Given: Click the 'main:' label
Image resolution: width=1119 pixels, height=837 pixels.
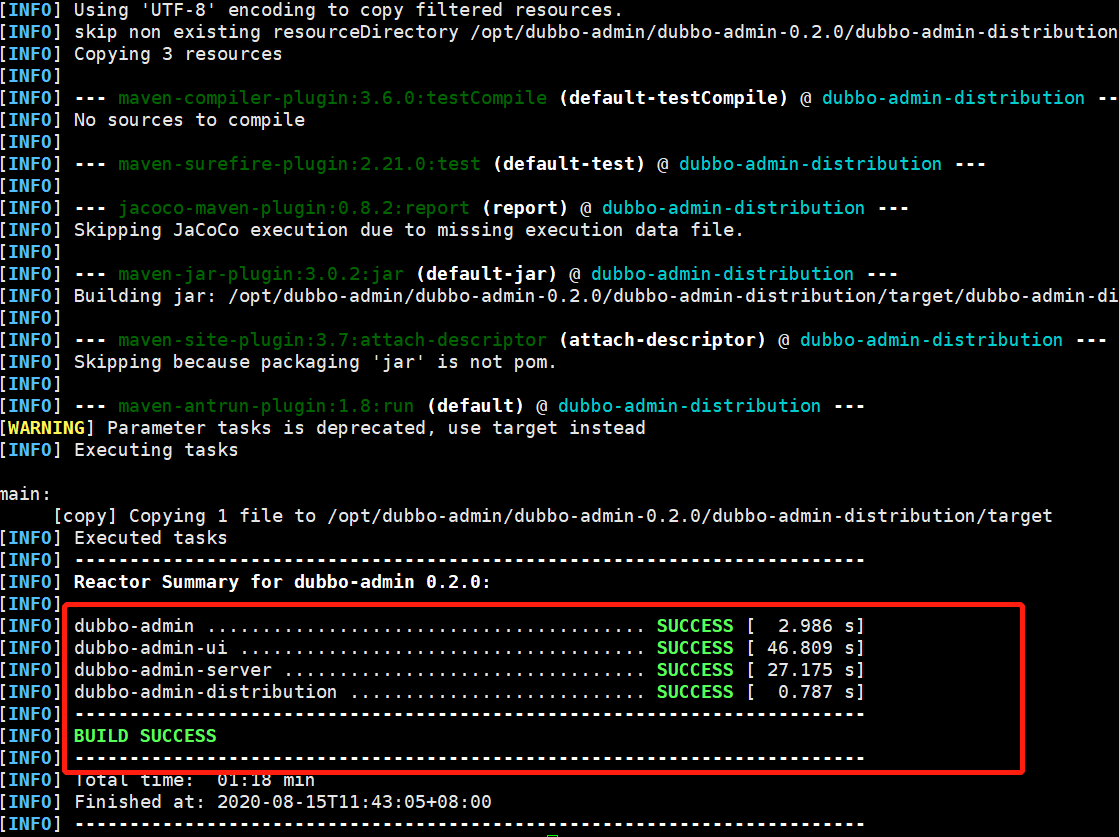Looking at the screenshot, I should (x=25, y=494).
